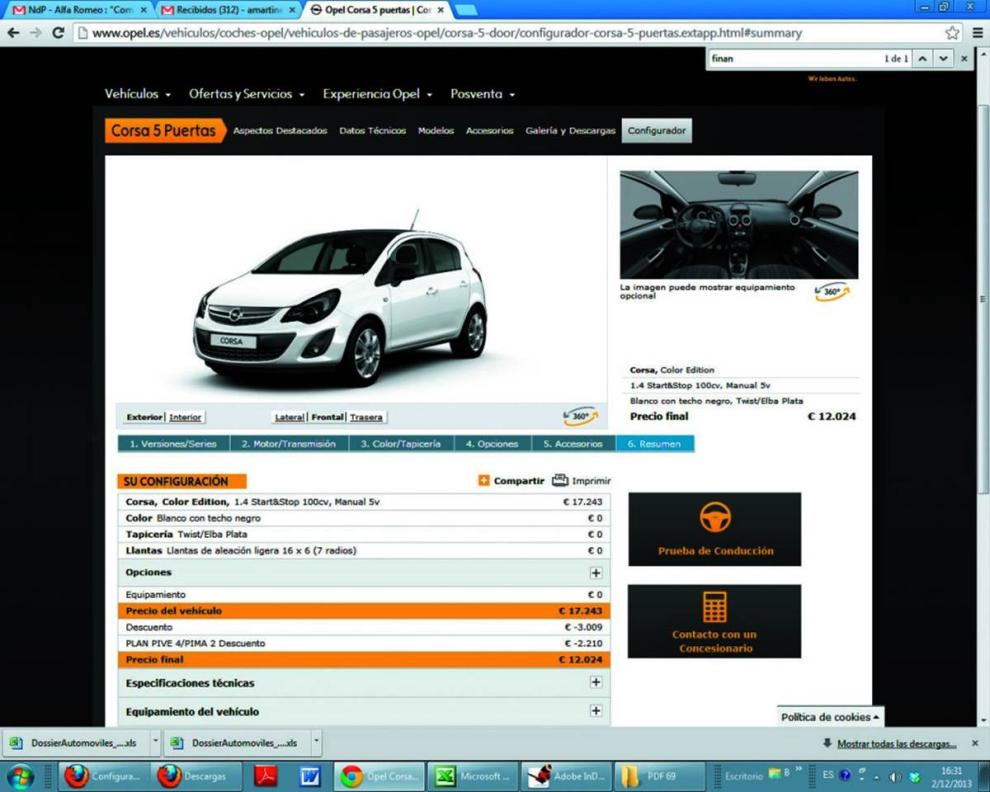
Task: Bookmark this page with the star icon
Action: [x=952, y=33]
